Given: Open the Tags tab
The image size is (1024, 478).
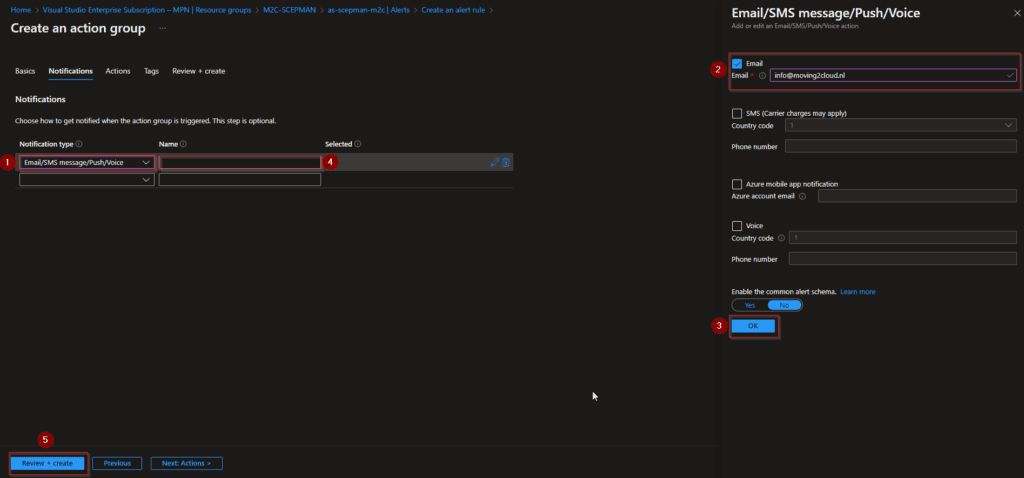Looking at the screenshot, I should point(151,71).
